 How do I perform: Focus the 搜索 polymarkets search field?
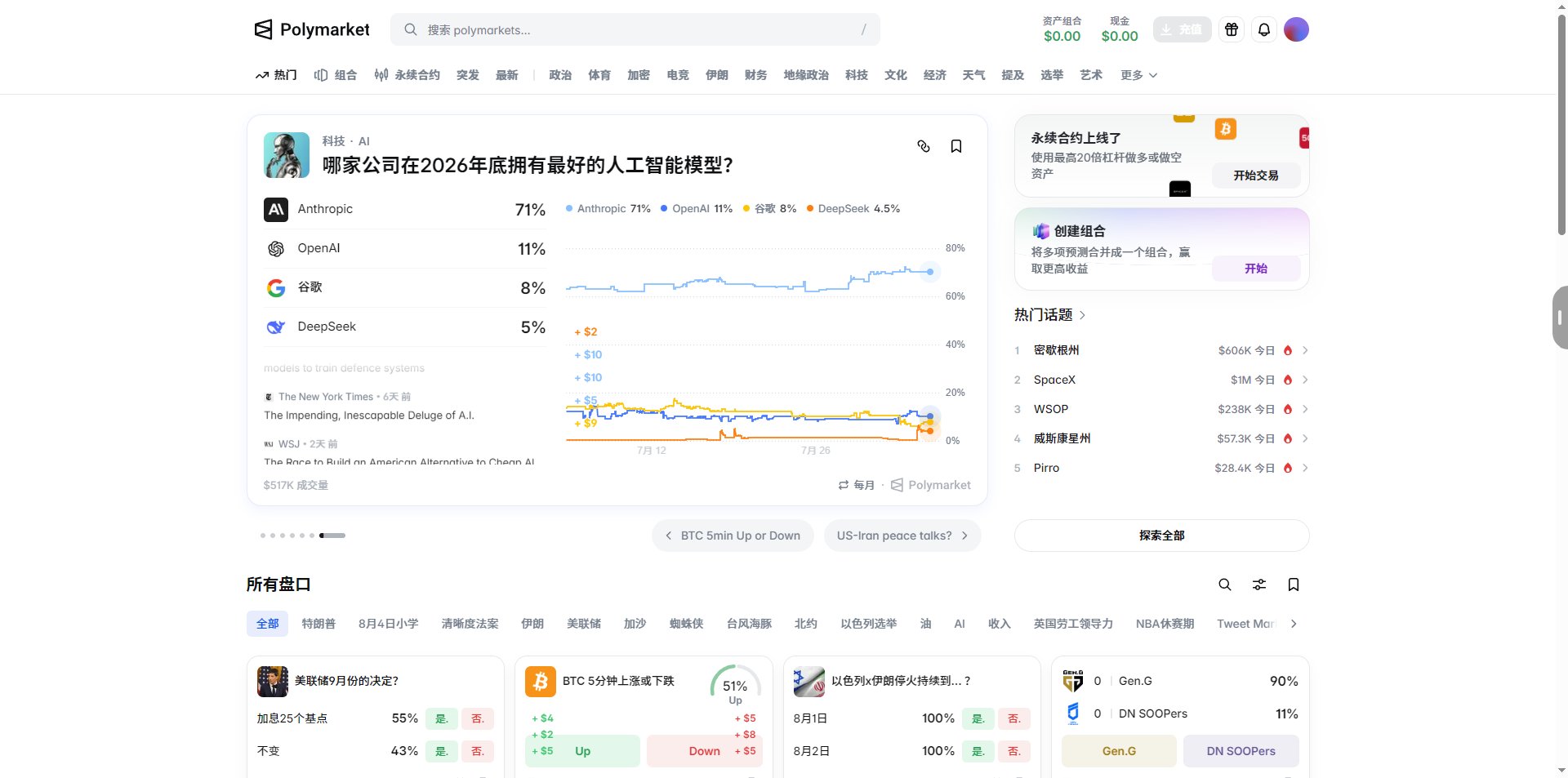click(635, 29)
